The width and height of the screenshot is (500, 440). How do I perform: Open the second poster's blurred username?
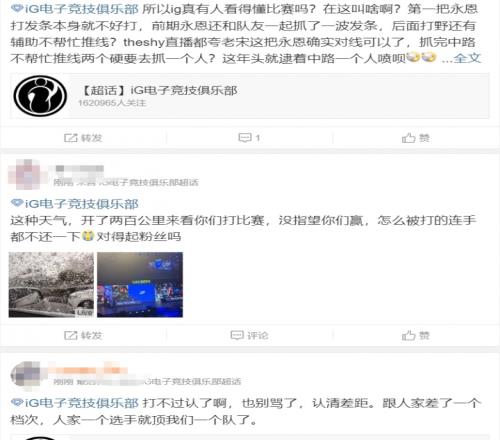[79, 169]
